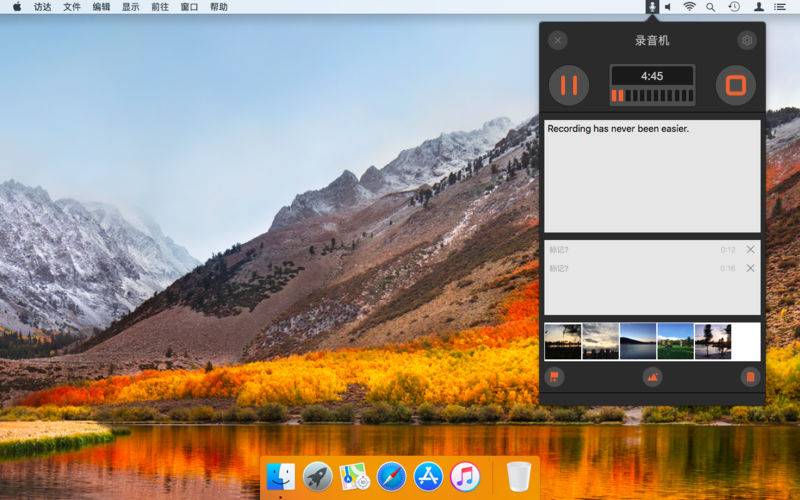Click the trash icon at the recorder's bottom right
Image resolution: width=800 pixels, height=500 pixels.
[x=750, y=378]
